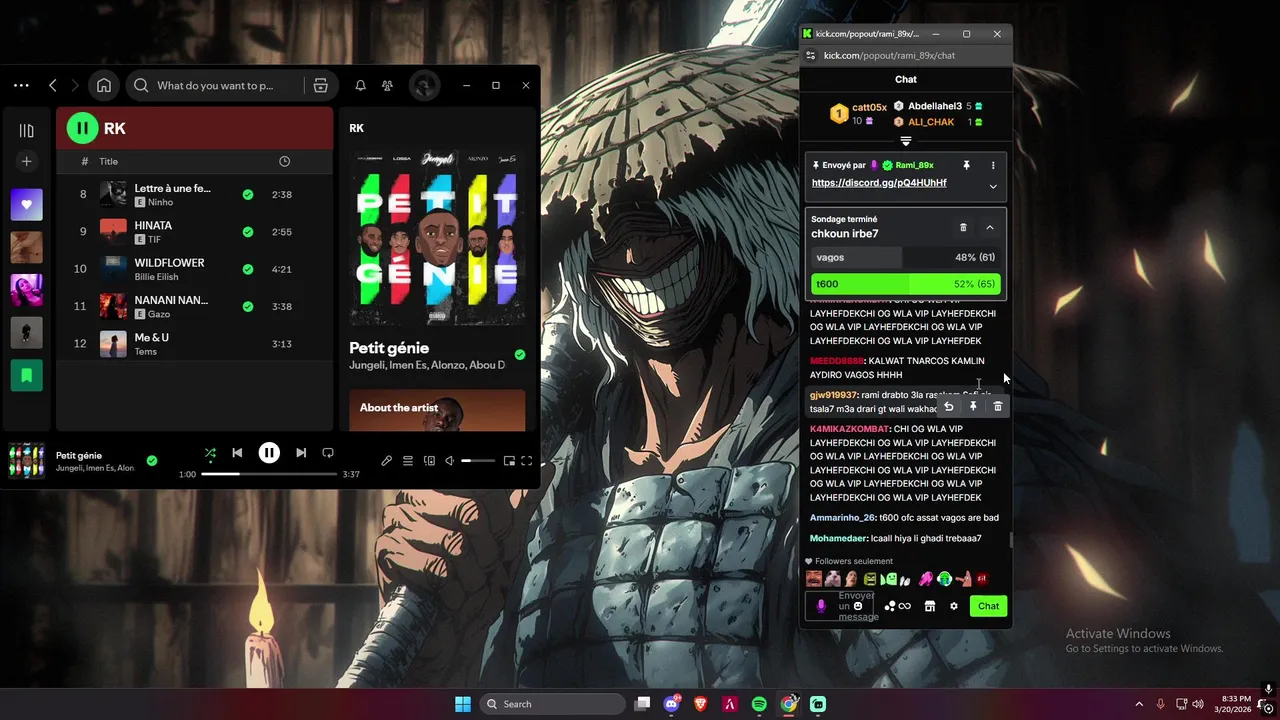This screenshot has width=1280, height=720.
Task: Open lyrics microphone icon
Action: pyautogui.click(x=386, y=461)
